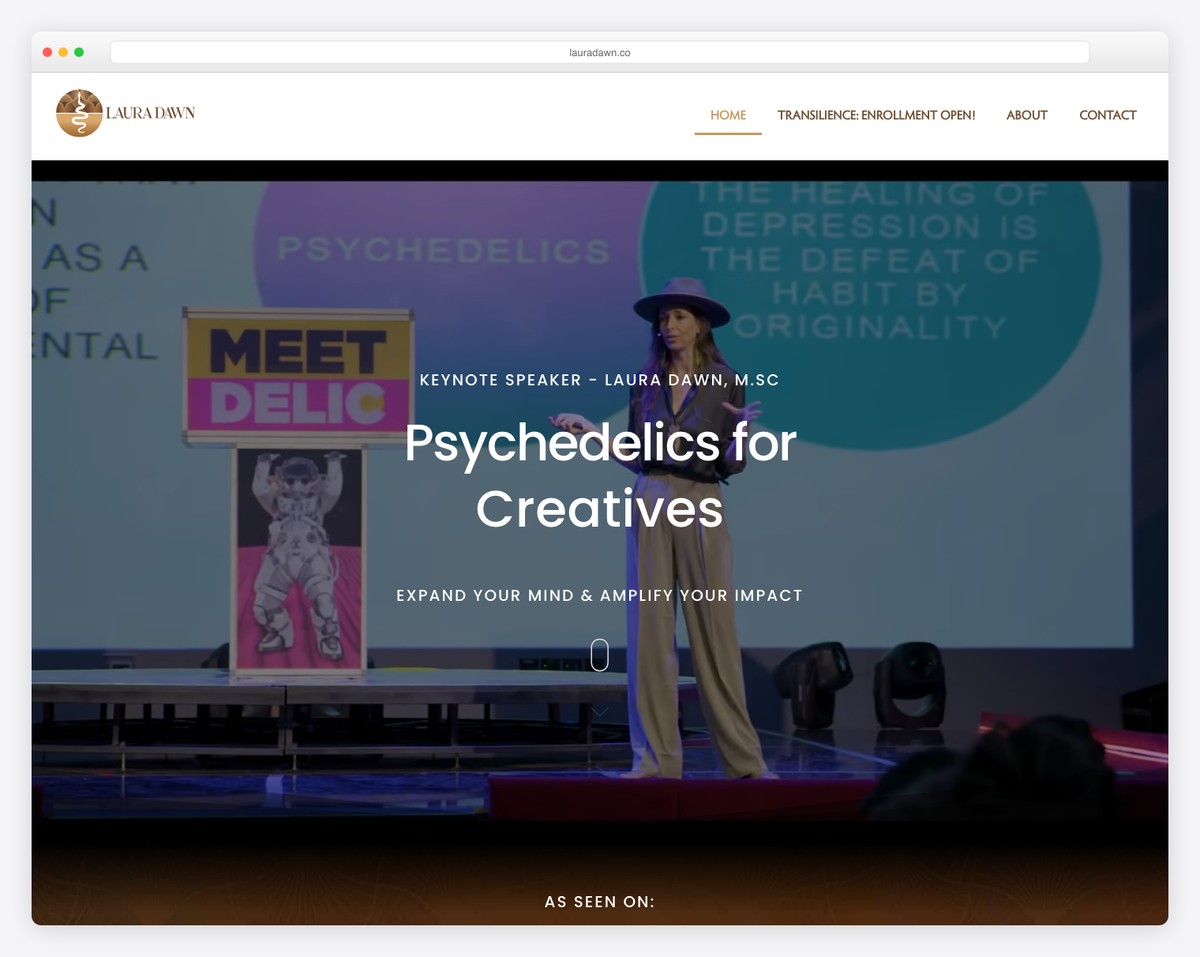Click the mouse-shaped scroll indicator icon
The image size is (1200, 957).
coord(600,655)
